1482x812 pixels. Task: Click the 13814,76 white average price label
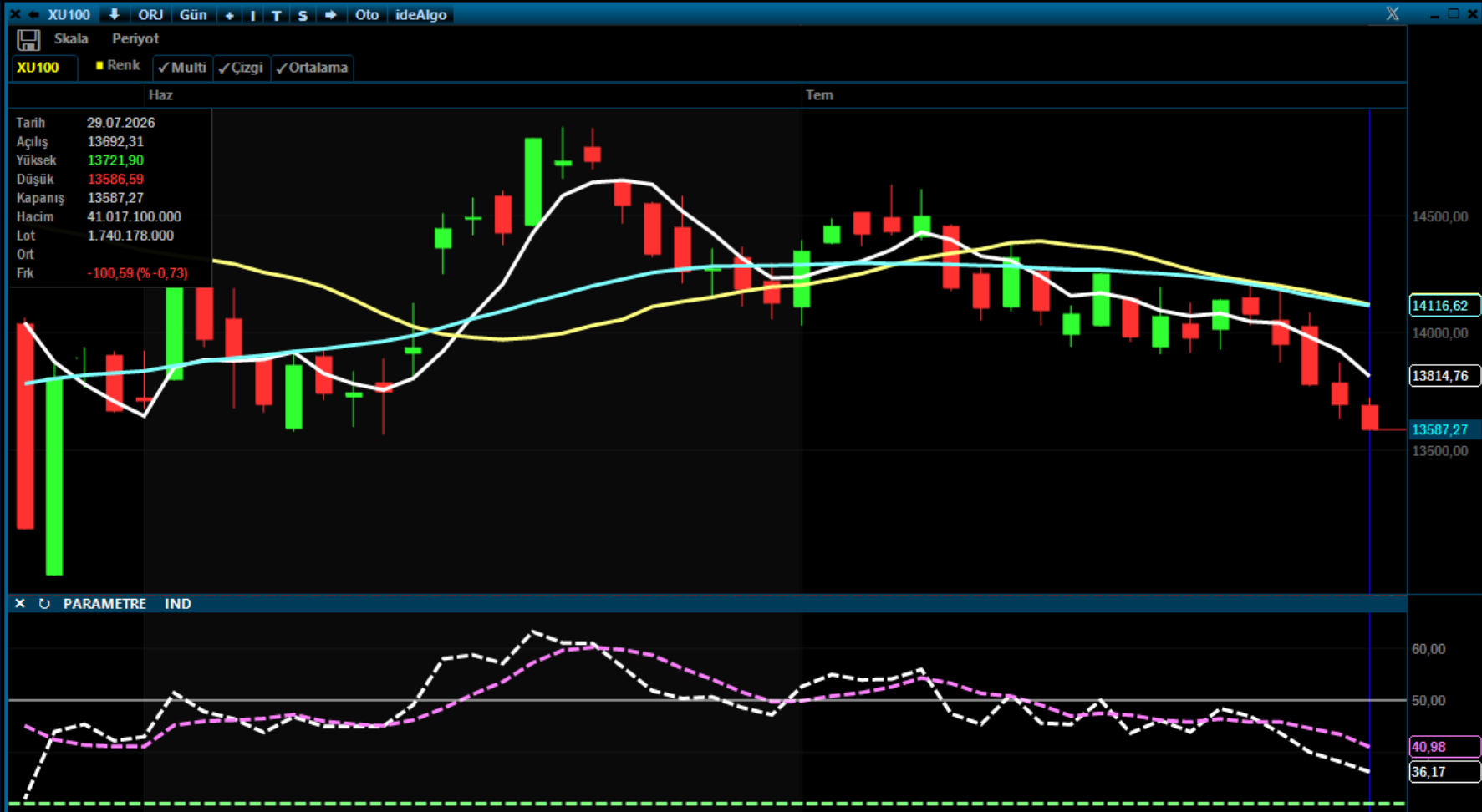coord(1444,376)
